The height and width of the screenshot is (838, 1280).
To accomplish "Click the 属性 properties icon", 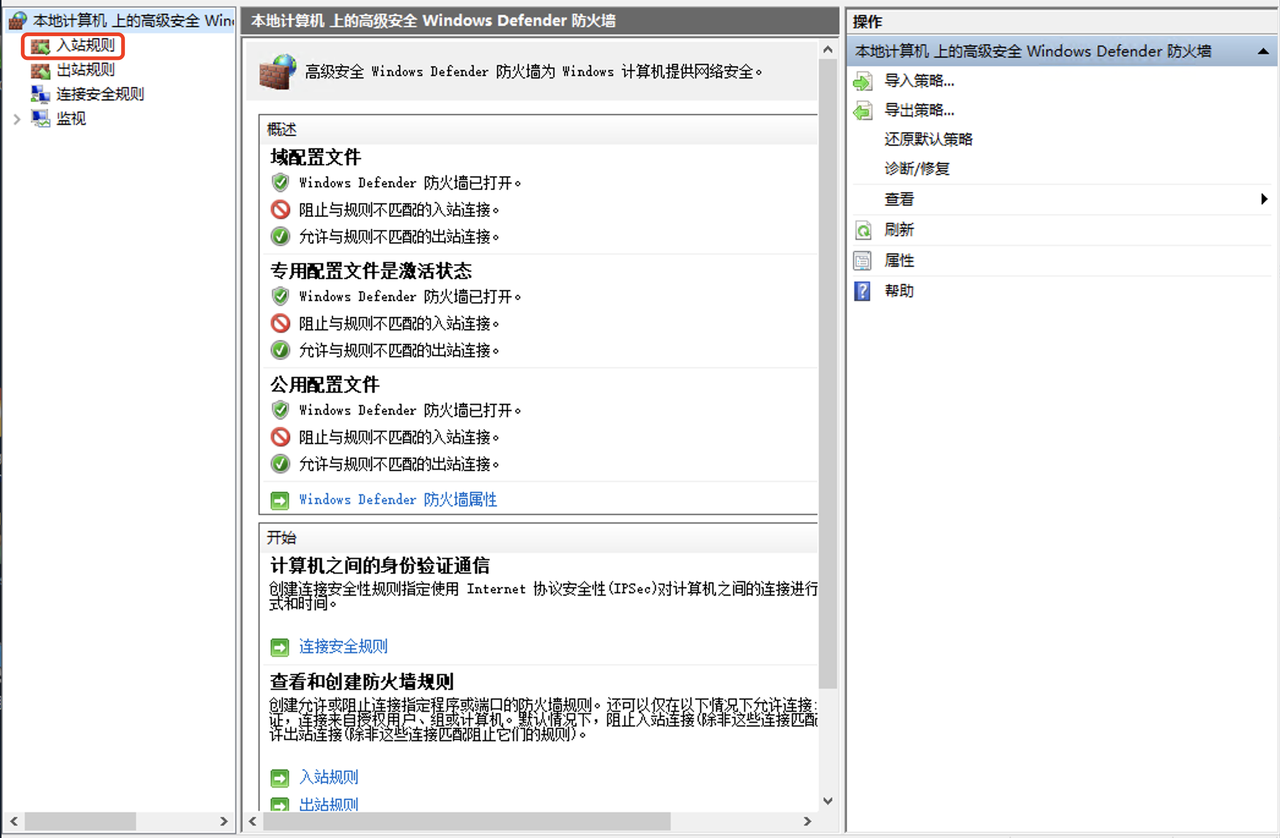I will point(862,261).
